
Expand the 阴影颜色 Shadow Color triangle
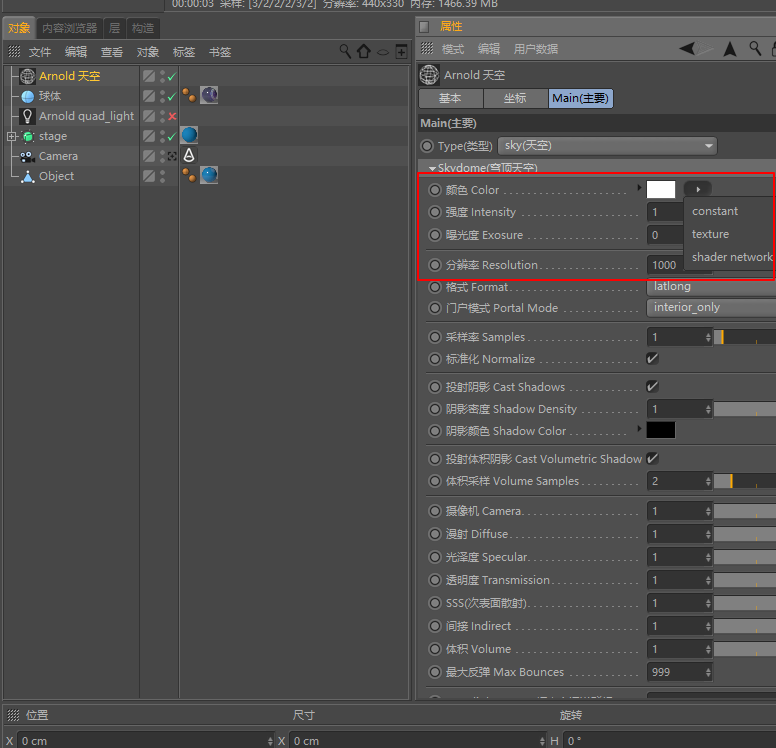[x=639, y=428]
